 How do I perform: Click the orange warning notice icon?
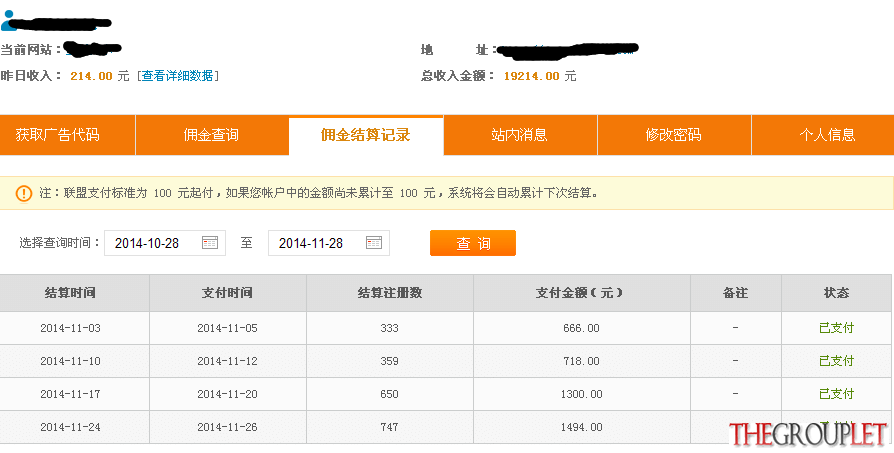(x=24, y=193)
